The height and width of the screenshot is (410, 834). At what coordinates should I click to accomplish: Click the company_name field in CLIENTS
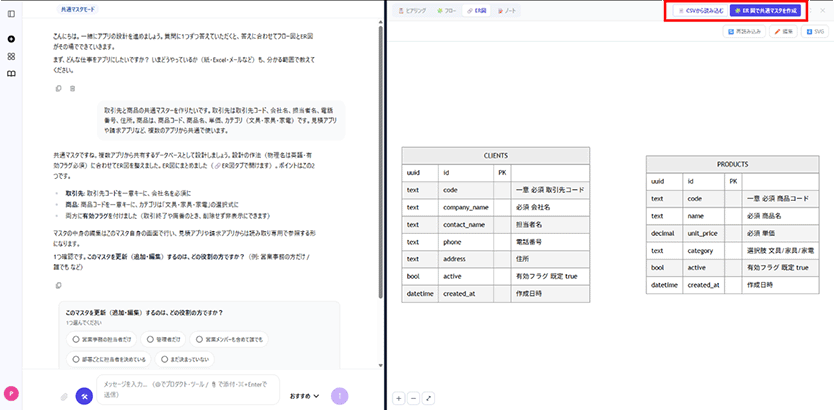[x=465, y=207]
